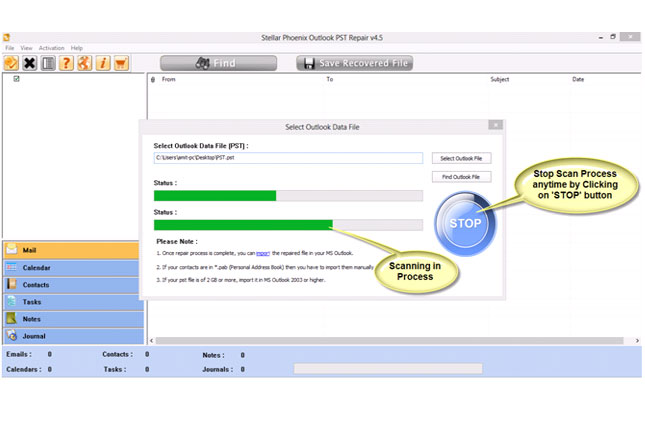Click the shopping cart buy icon

pyautogui.click(x=121, y=63)
